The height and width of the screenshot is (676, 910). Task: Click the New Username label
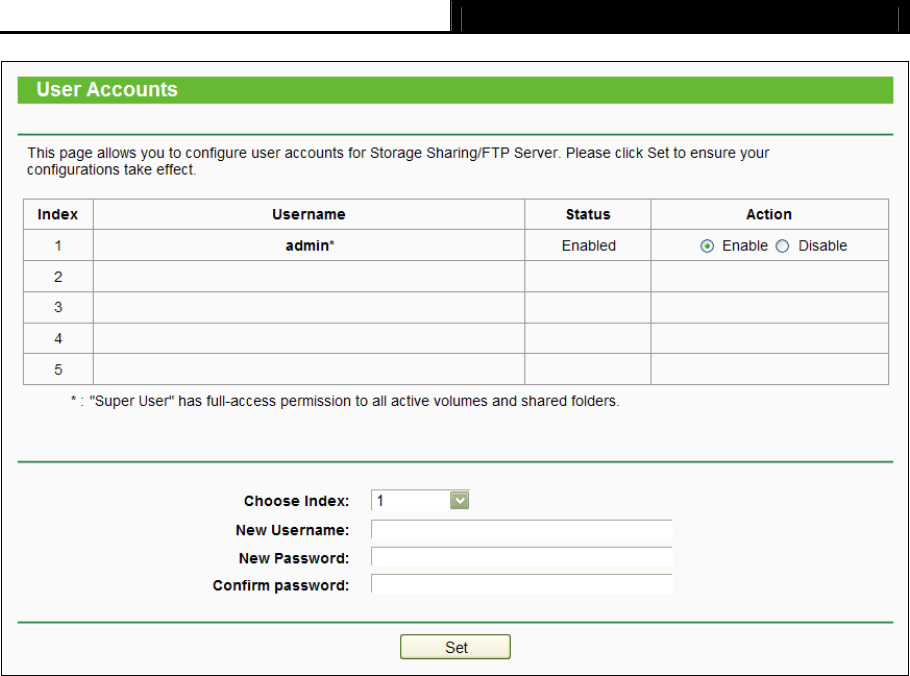pos(292,530)
